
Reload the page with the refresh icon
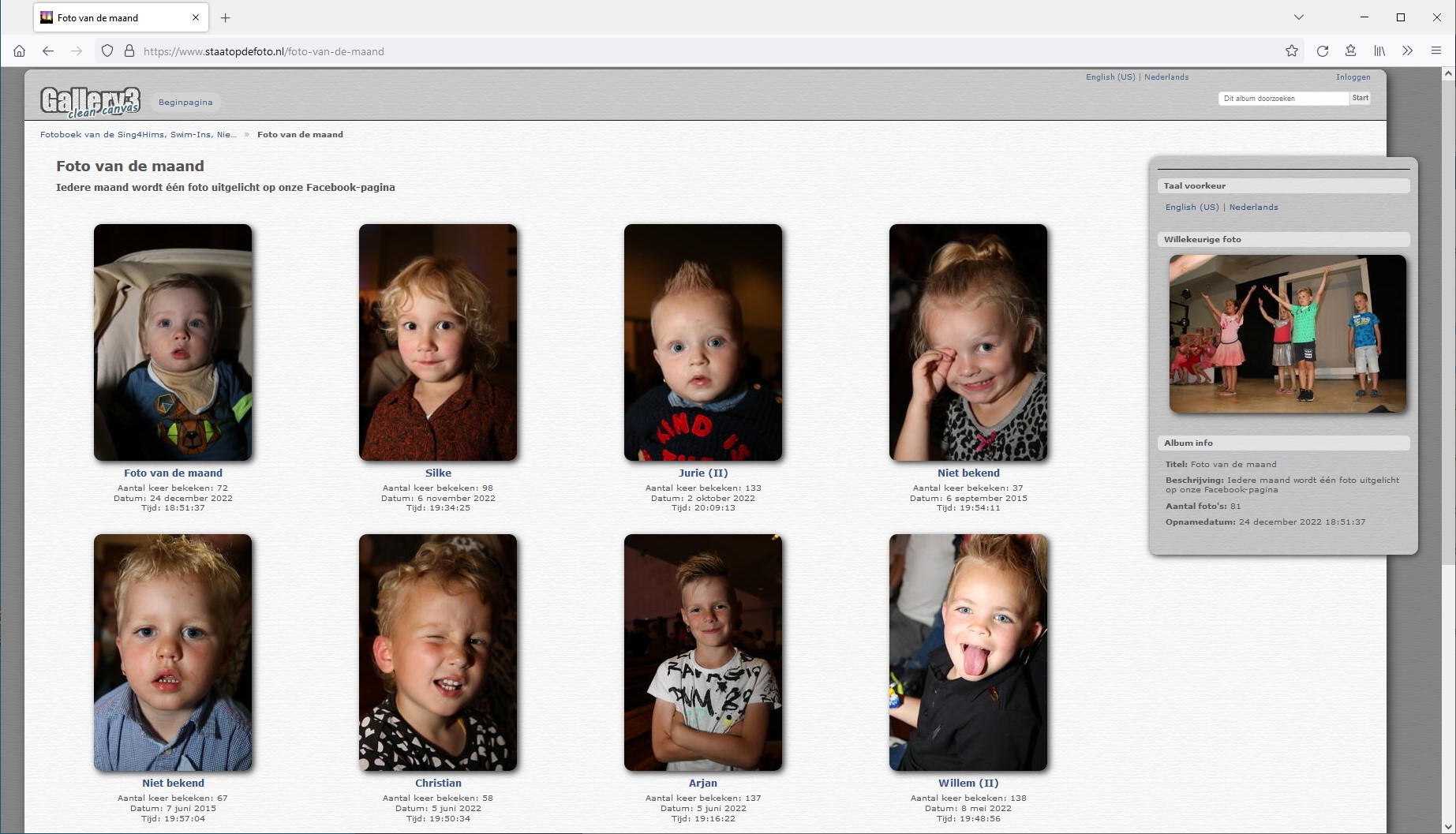1323,51
